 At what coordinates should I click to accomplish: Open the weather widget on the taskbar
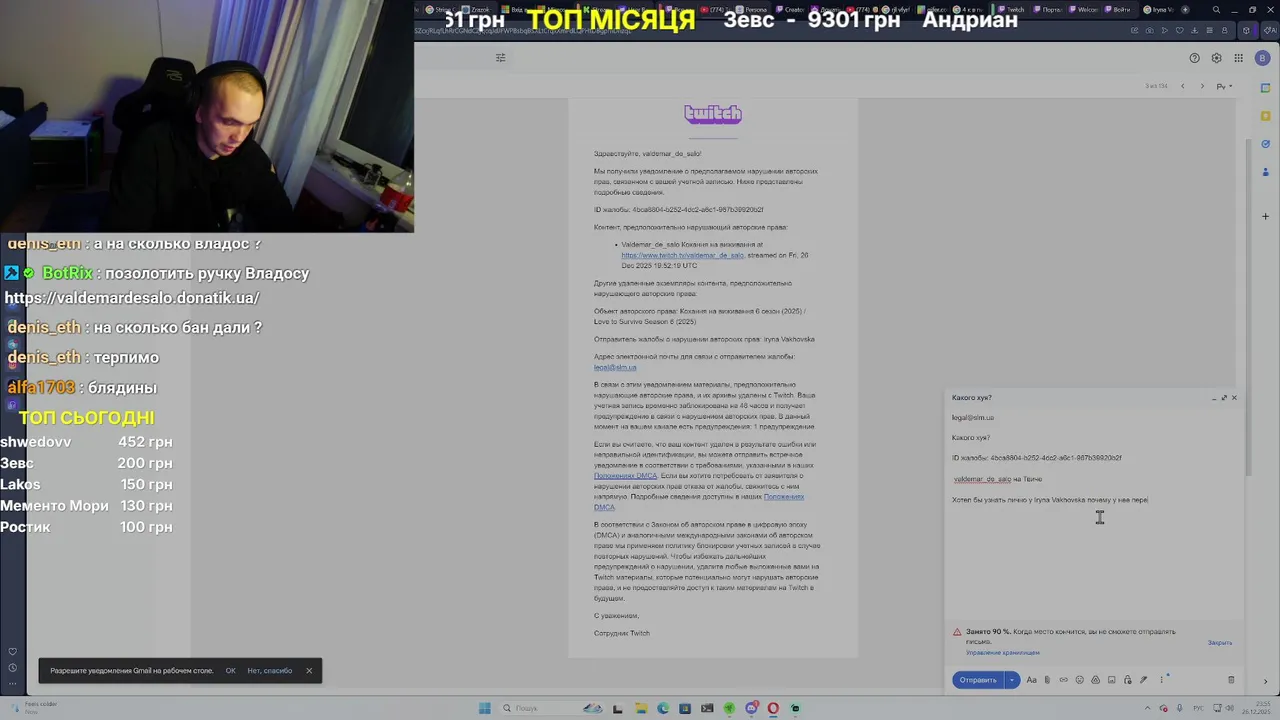pos(33,707)
